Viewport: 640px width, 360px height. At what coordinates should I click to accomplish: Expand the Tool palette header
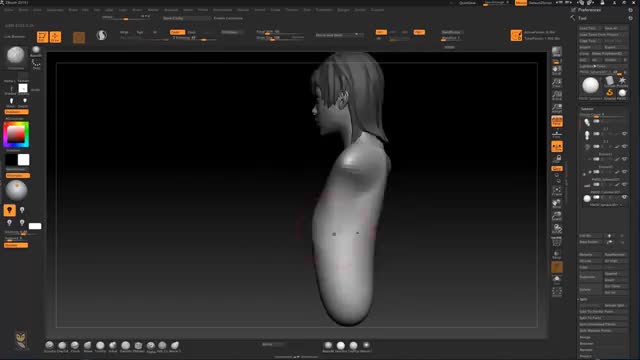[582, 18]
